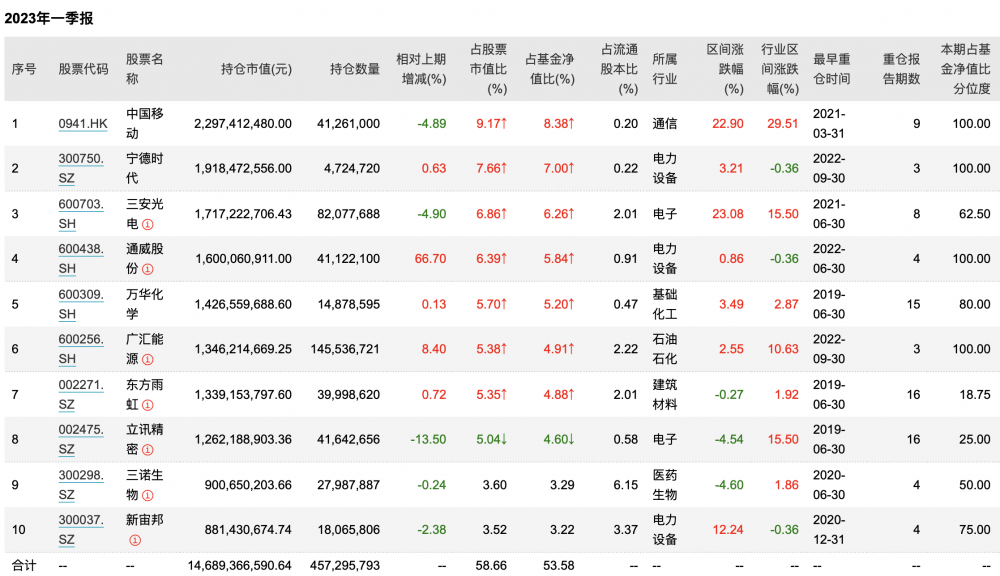Click industry cell 通信
The image size is (1000, 576).
(x=665, y=124)
